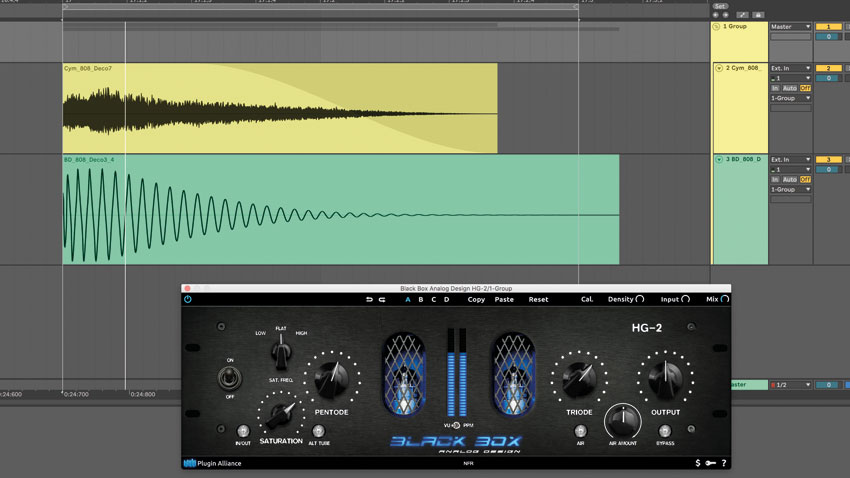
Task: Click the Paste button in plugin toolbar
Action: tap(504, 299)
